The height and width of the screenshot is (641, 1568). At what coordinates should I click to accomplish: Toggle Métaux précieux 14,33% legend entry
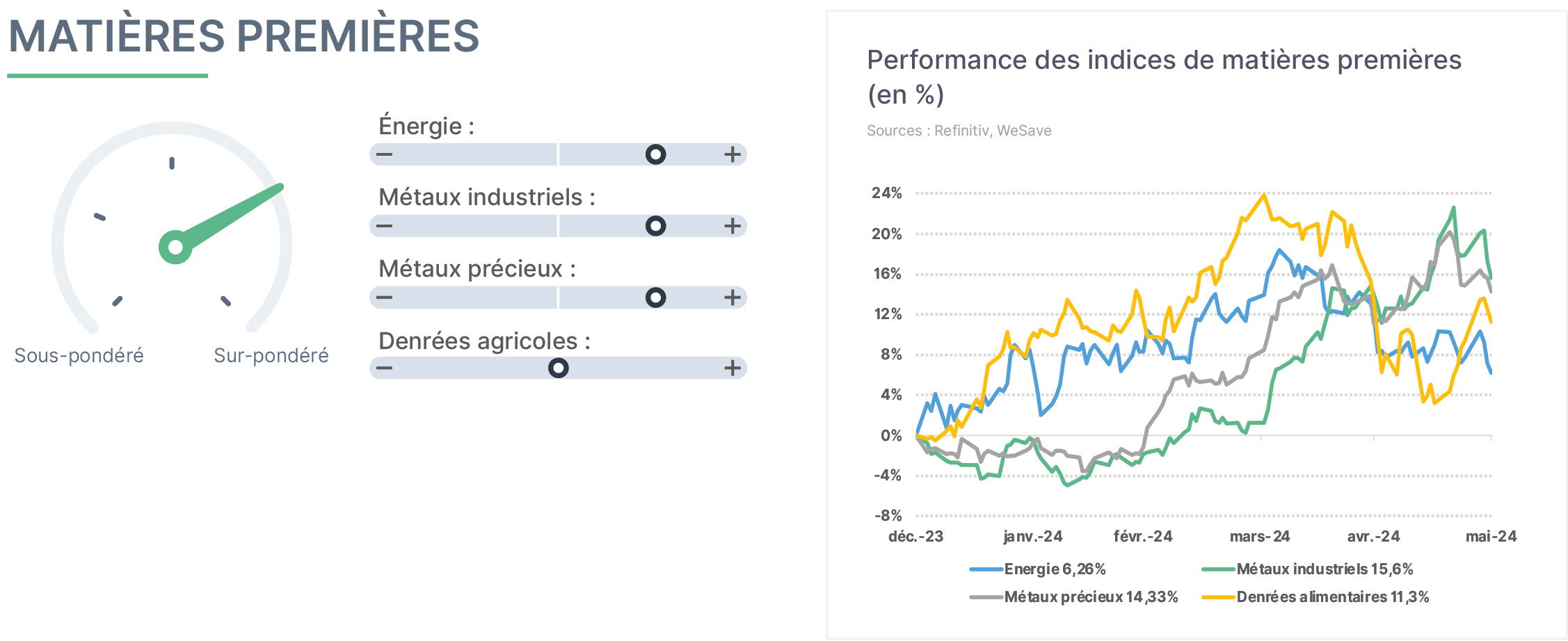(1074, 597)
